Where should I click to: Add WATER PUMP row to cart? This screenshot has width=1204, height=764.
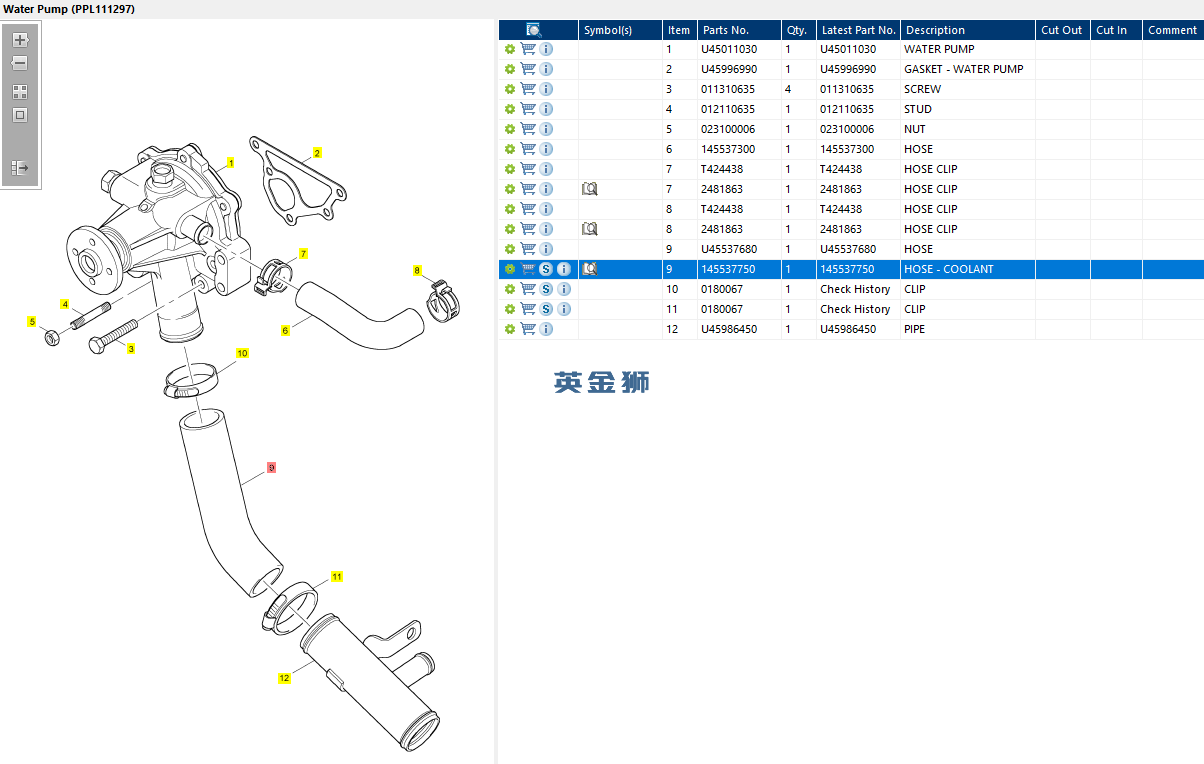coord(528,49)
